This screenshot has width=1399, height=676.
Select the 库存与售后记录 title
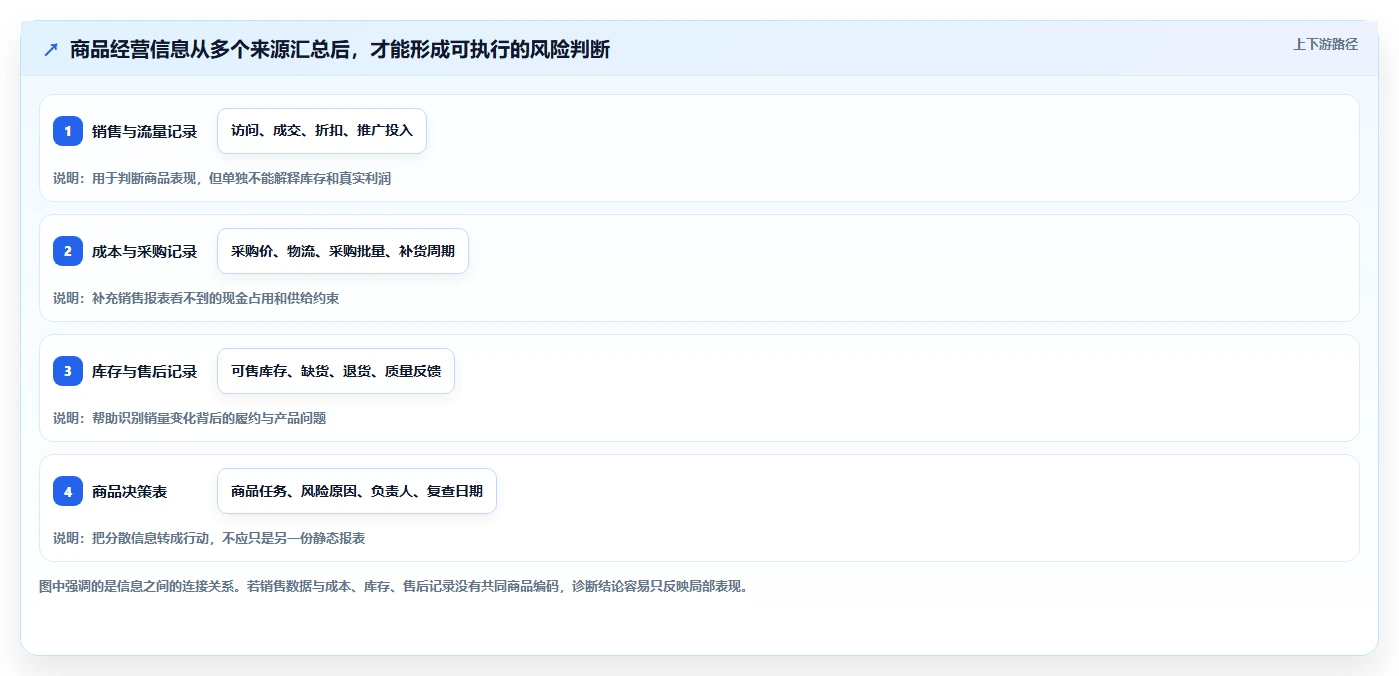[144, 371]
